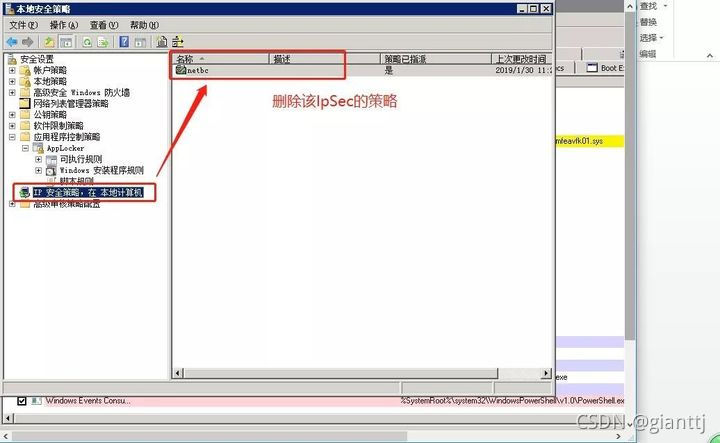
Task: Expand the 本地策略 tree node
Action: tap(12, 81)
